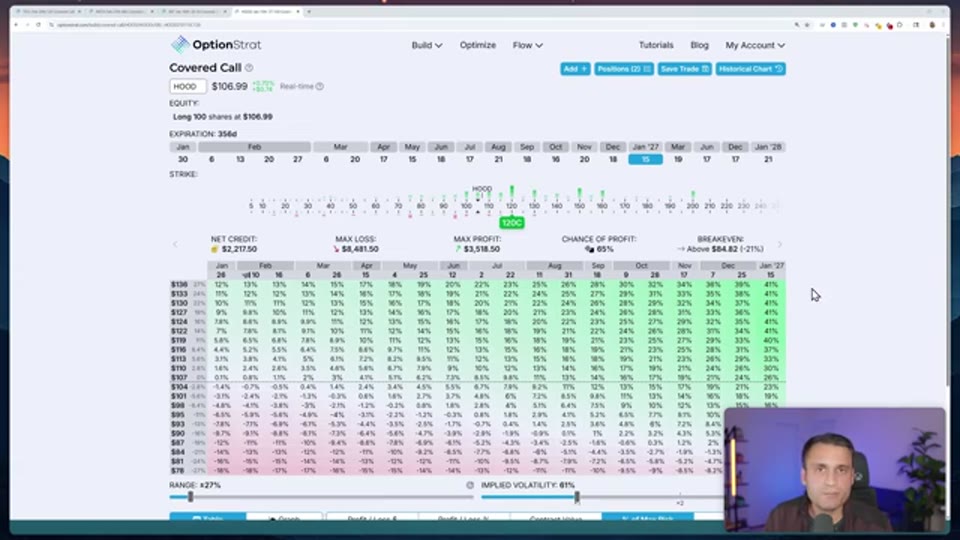
Task: Select the May 15 expiration date
Action: click(412, 159)
